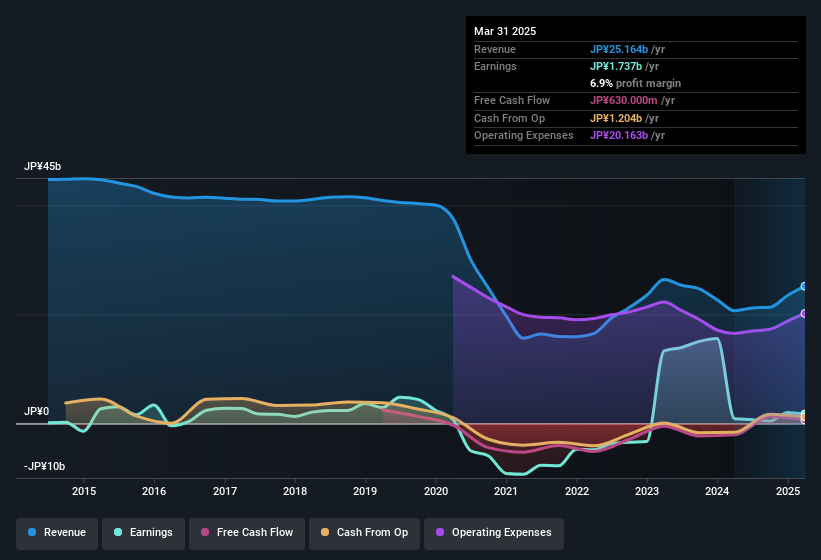Click the Operating Expenses endpoint marker at 2025

coord(804,313)
